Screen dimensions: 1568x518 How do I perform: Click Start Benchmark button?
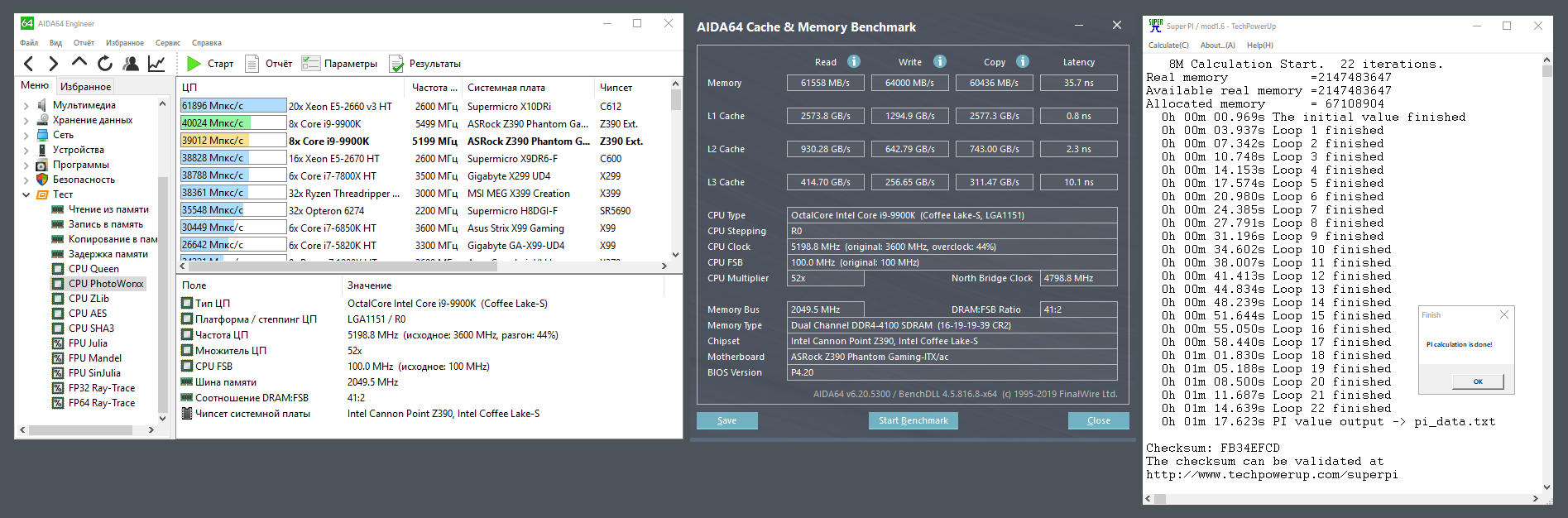(913, 420)
